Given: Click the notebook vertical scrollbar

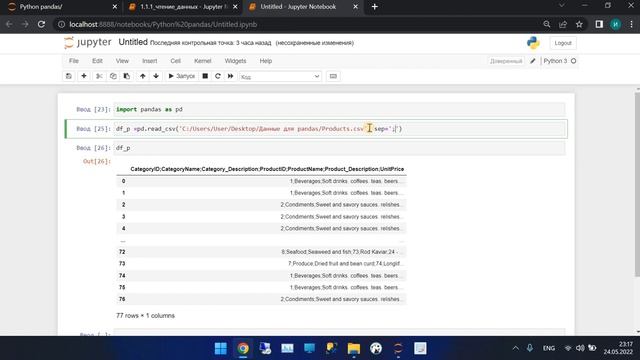Looking at the screenshot, I should (x=637, y=184).
